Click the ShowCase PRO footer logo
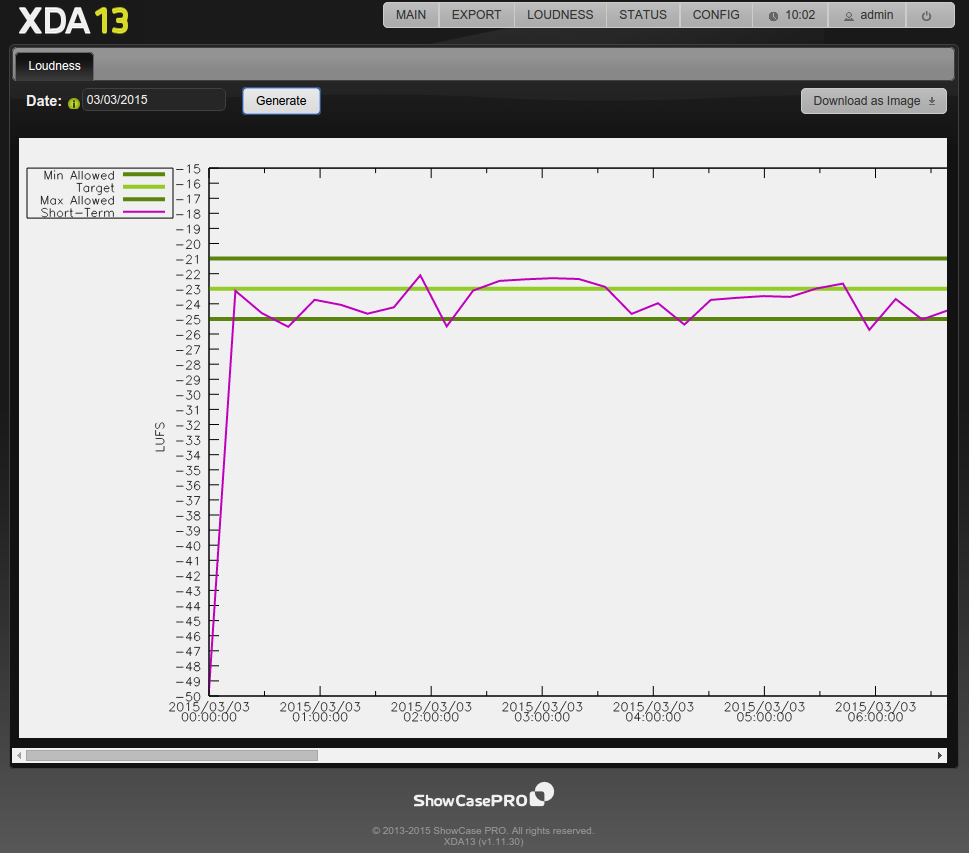Viewport: 969px width, 853px height. click(483, 796)
